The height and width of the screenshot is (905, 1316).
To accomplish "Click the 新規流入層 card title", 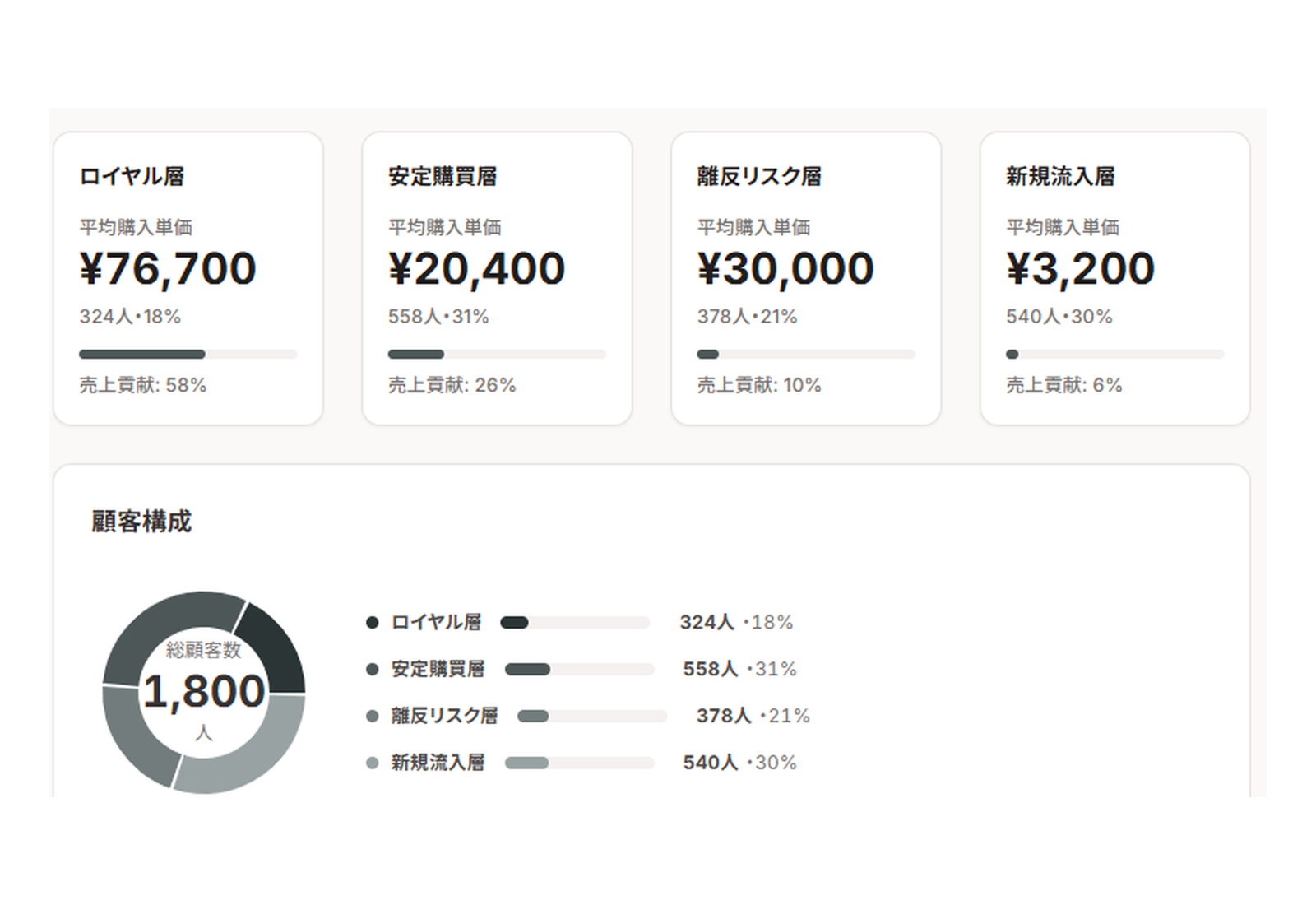I will point(1060,176).
